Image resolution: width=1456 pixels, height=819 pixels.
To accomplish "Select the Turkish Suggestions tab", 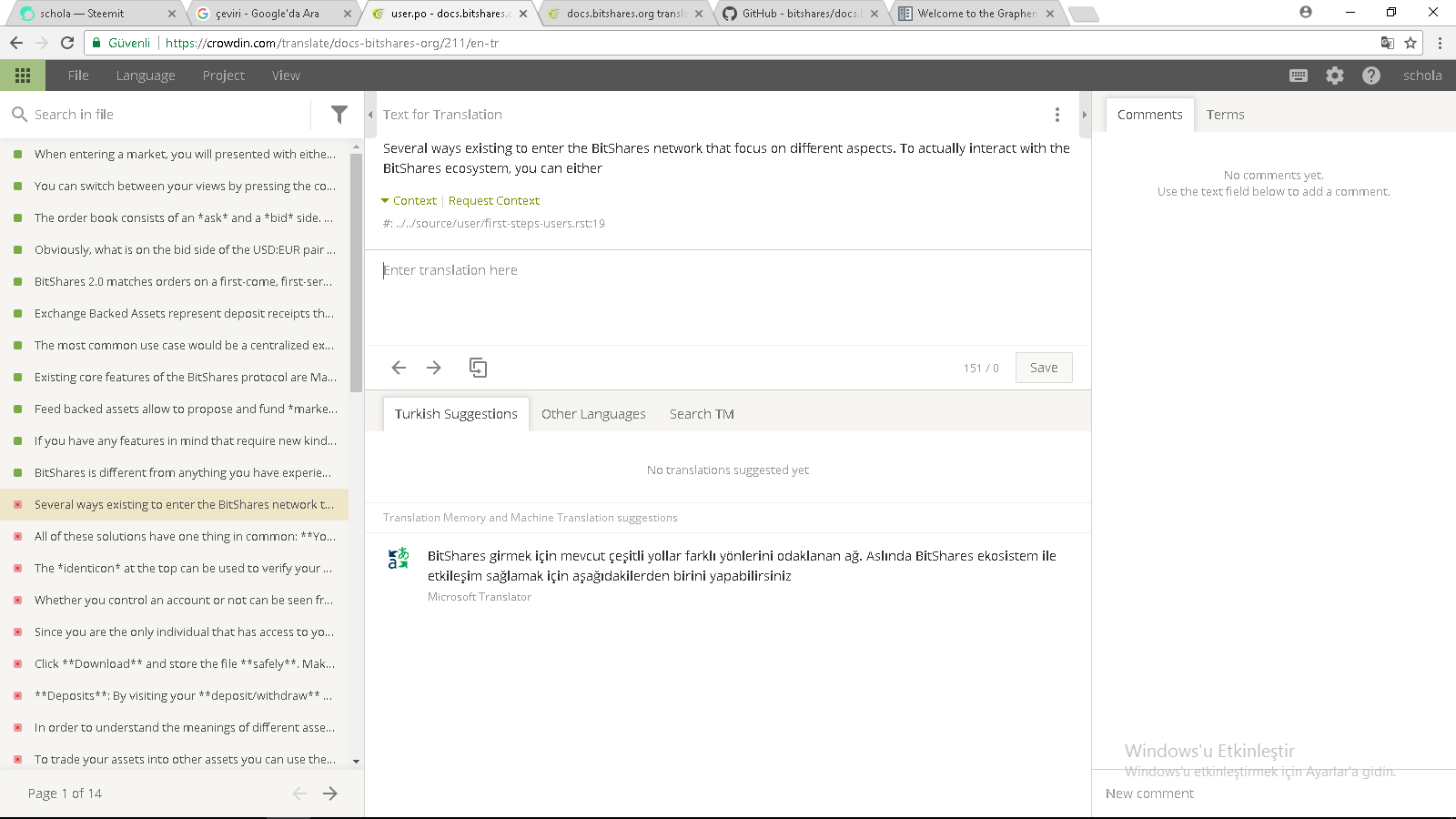I will point(456,414).
